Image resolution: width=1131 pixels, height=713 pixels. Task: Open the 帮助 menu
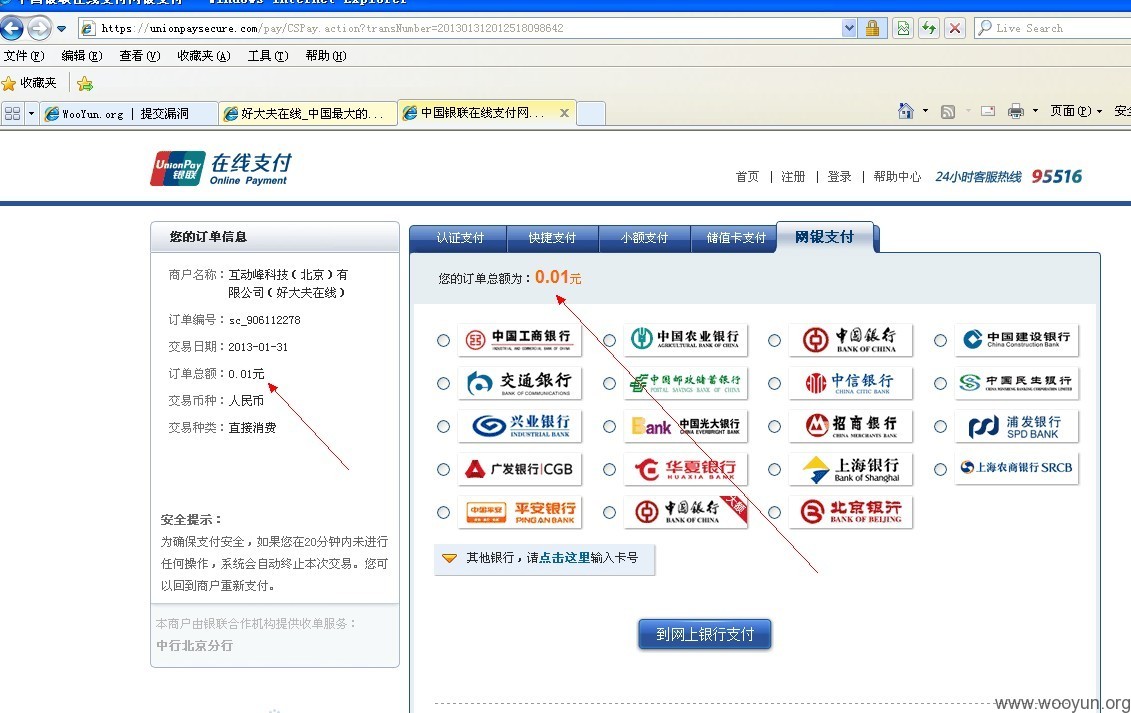pos(325,56)
